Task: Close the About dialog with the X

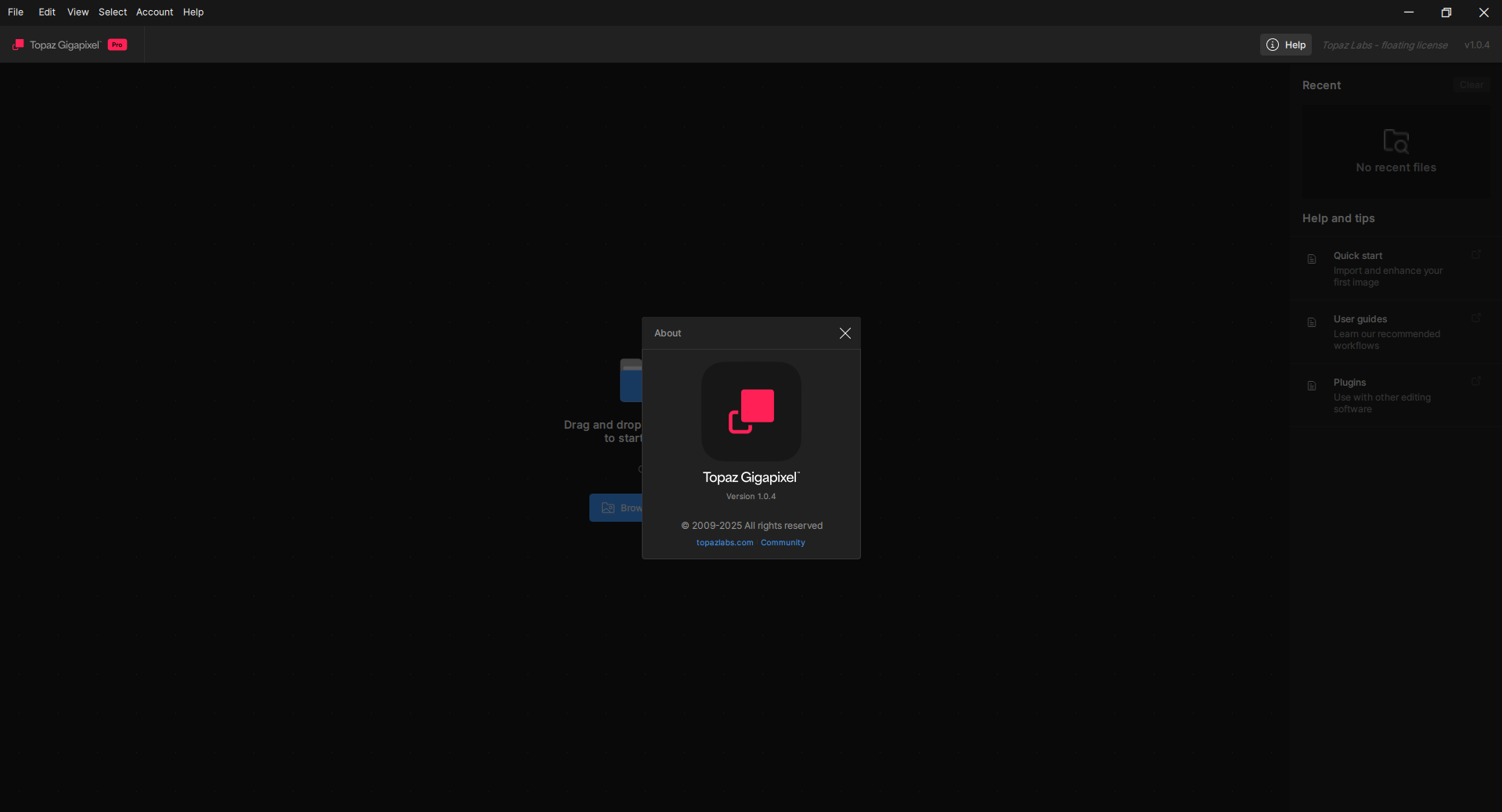Action: point(845,333)
